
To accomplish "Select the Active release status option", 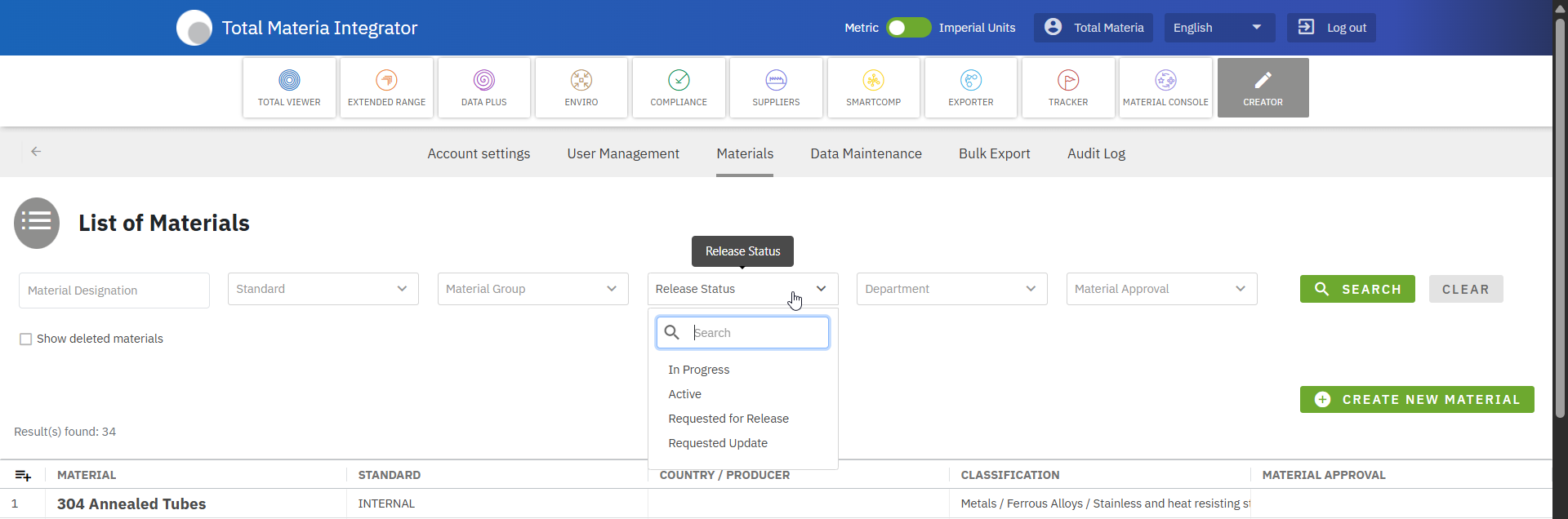I will click(x=684, y=394).
